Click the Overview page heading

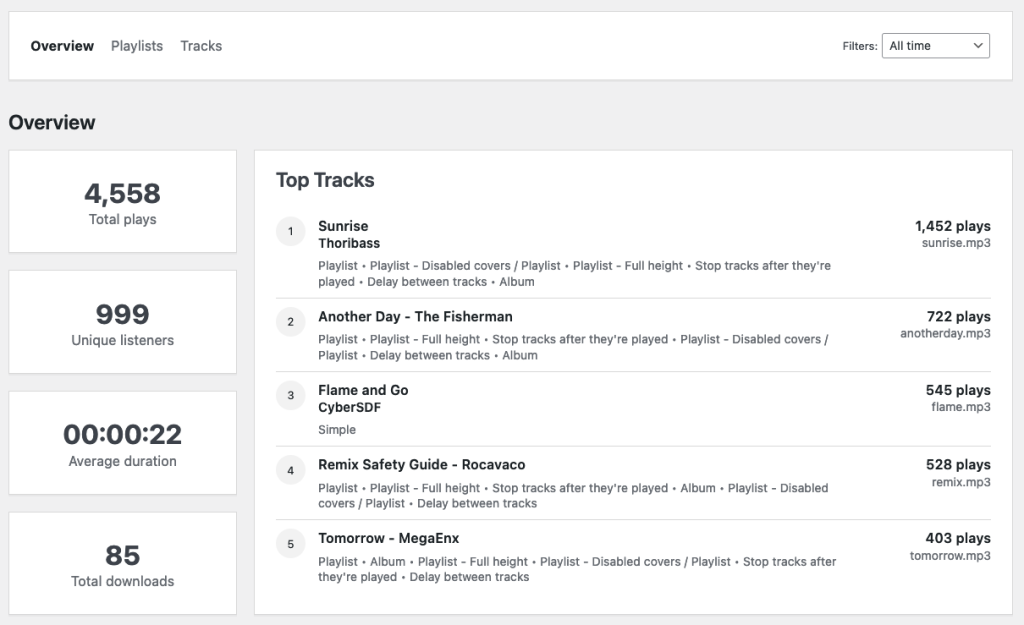[52, 122]
